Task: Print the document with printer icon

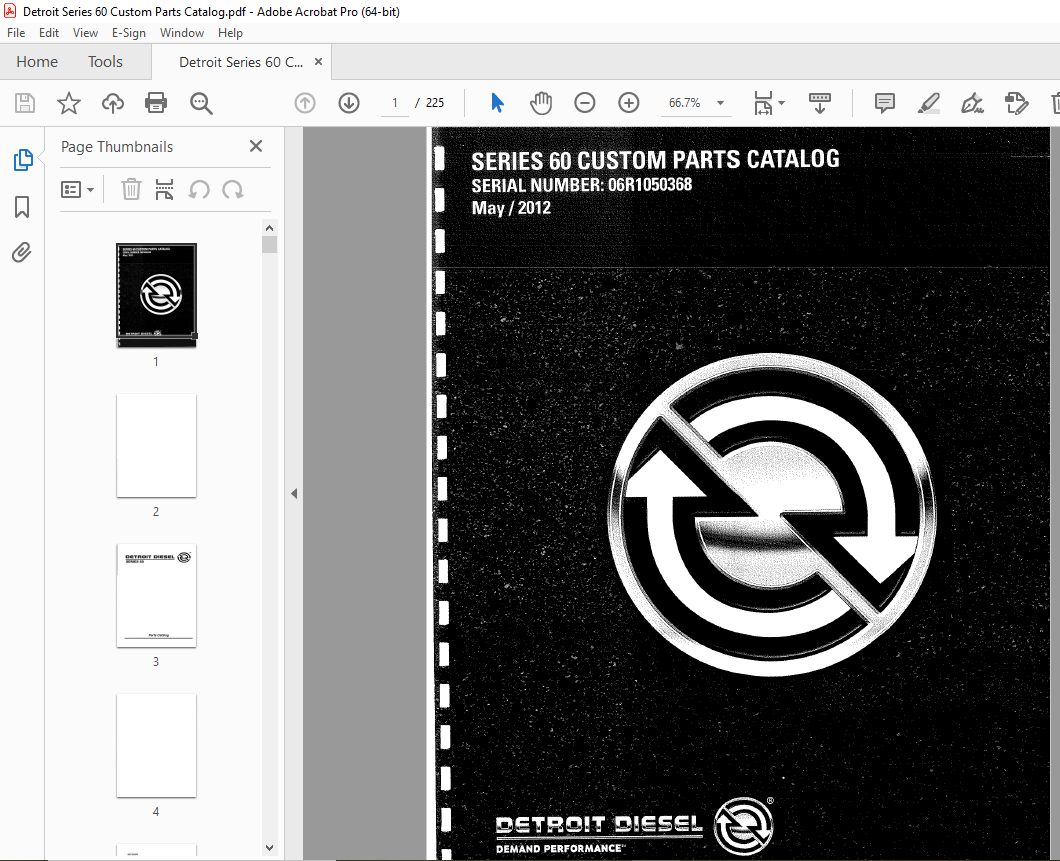Action: click(x=156, y=103)
